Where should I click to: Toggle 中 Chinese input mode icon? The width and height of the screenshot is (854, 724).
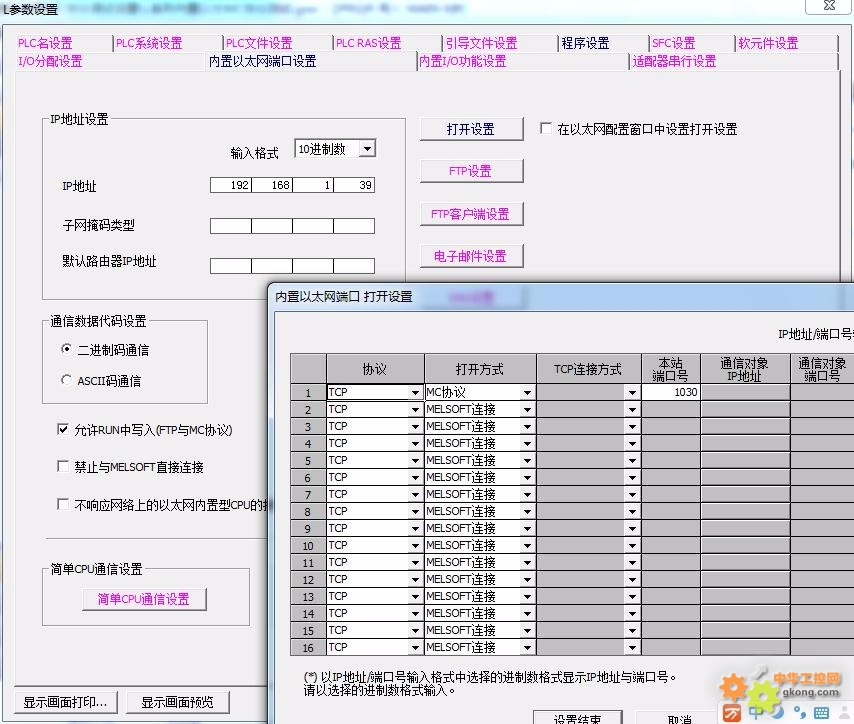757,711
